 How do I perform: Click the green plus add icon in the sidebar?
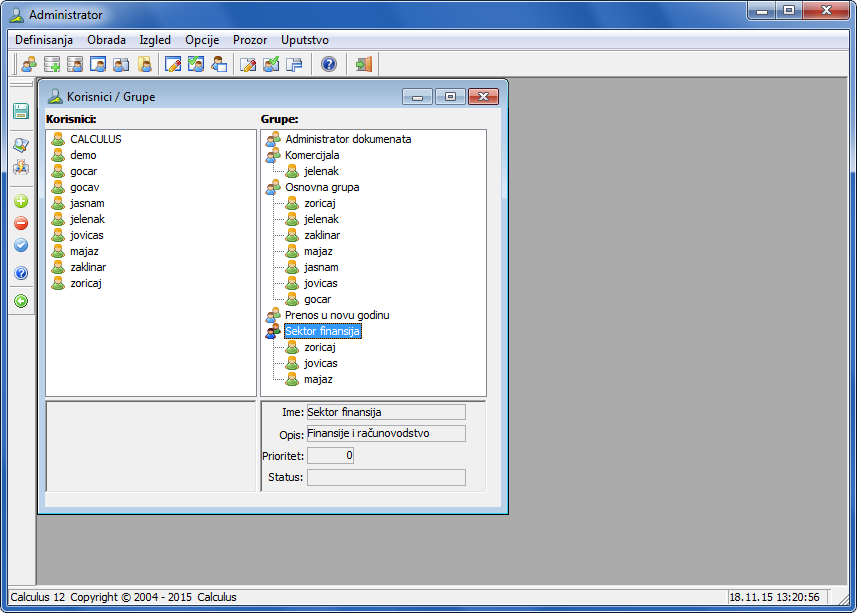point(21,201)
